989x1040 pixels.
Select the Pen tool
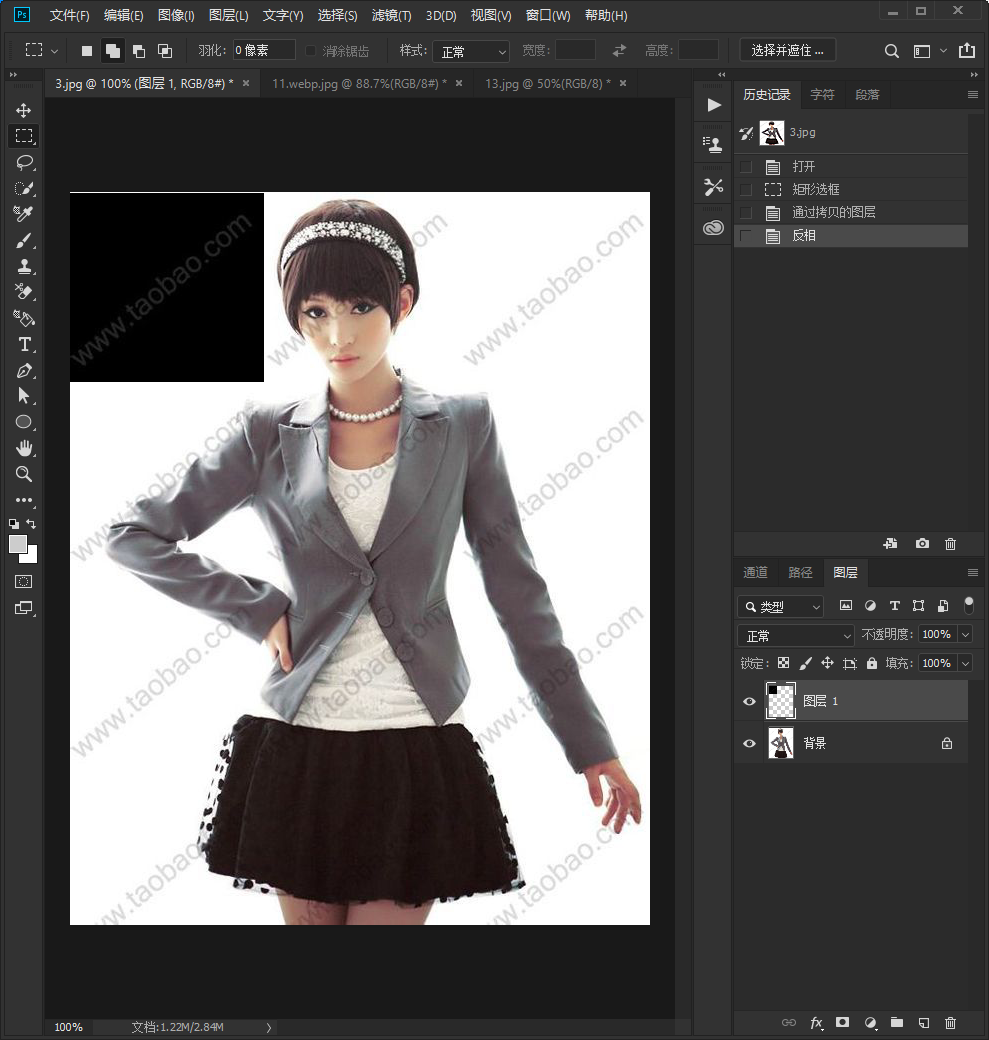click(x=25, y=371)
